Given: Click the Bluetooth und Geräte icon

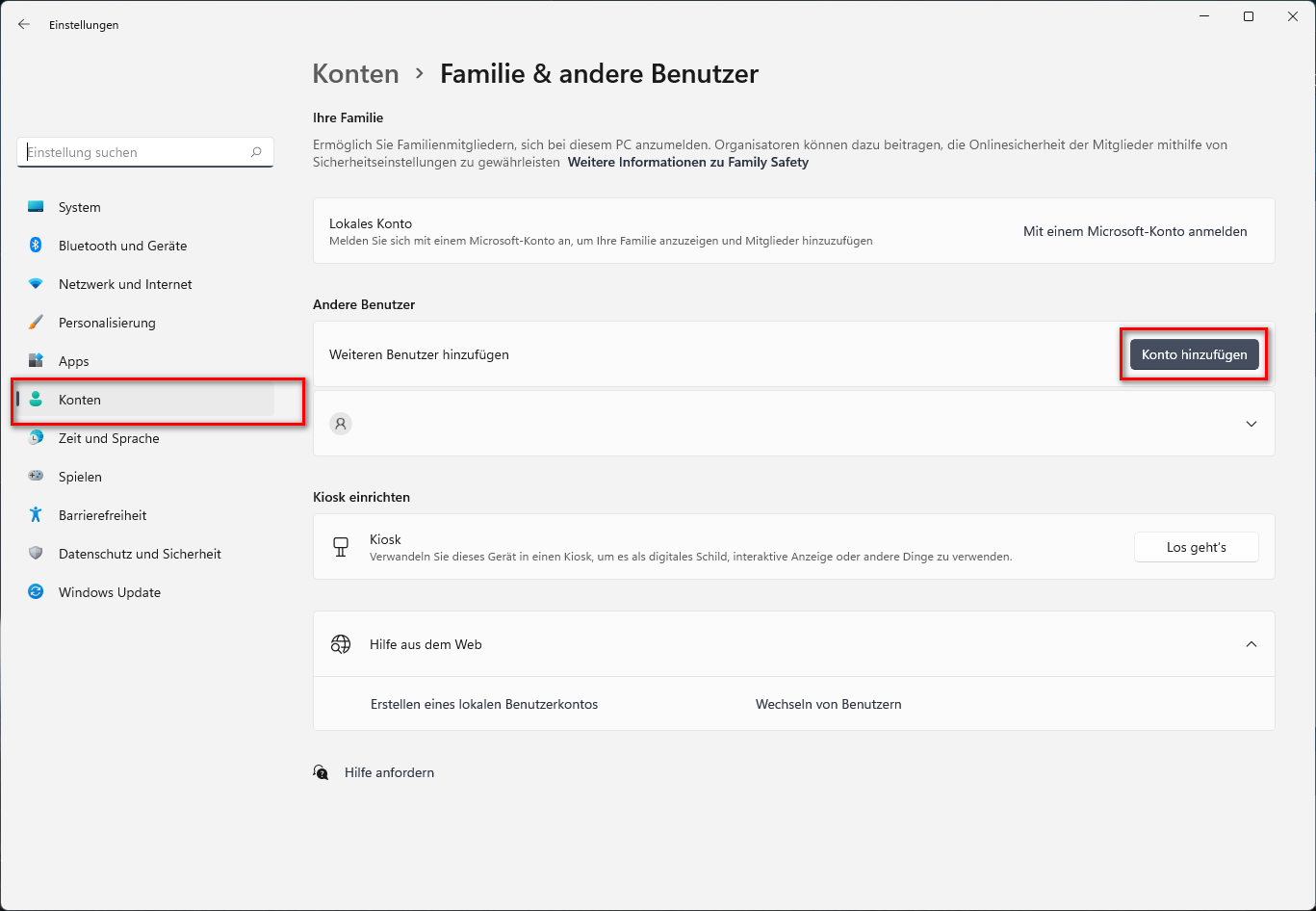Looking at the screenshot, I should [x=36, y=246].
